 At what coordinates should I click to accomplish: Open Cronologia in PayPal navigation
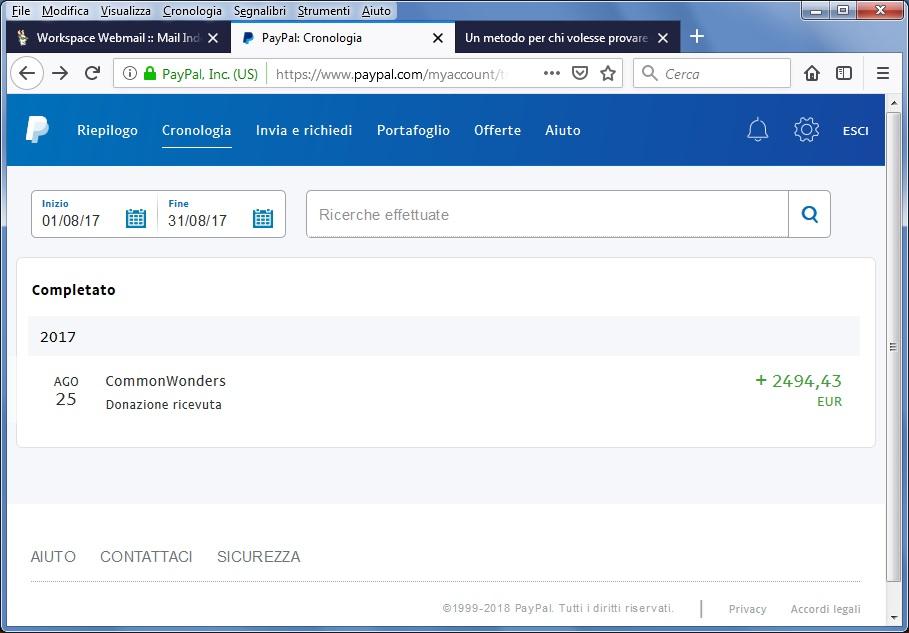[197, 130]
